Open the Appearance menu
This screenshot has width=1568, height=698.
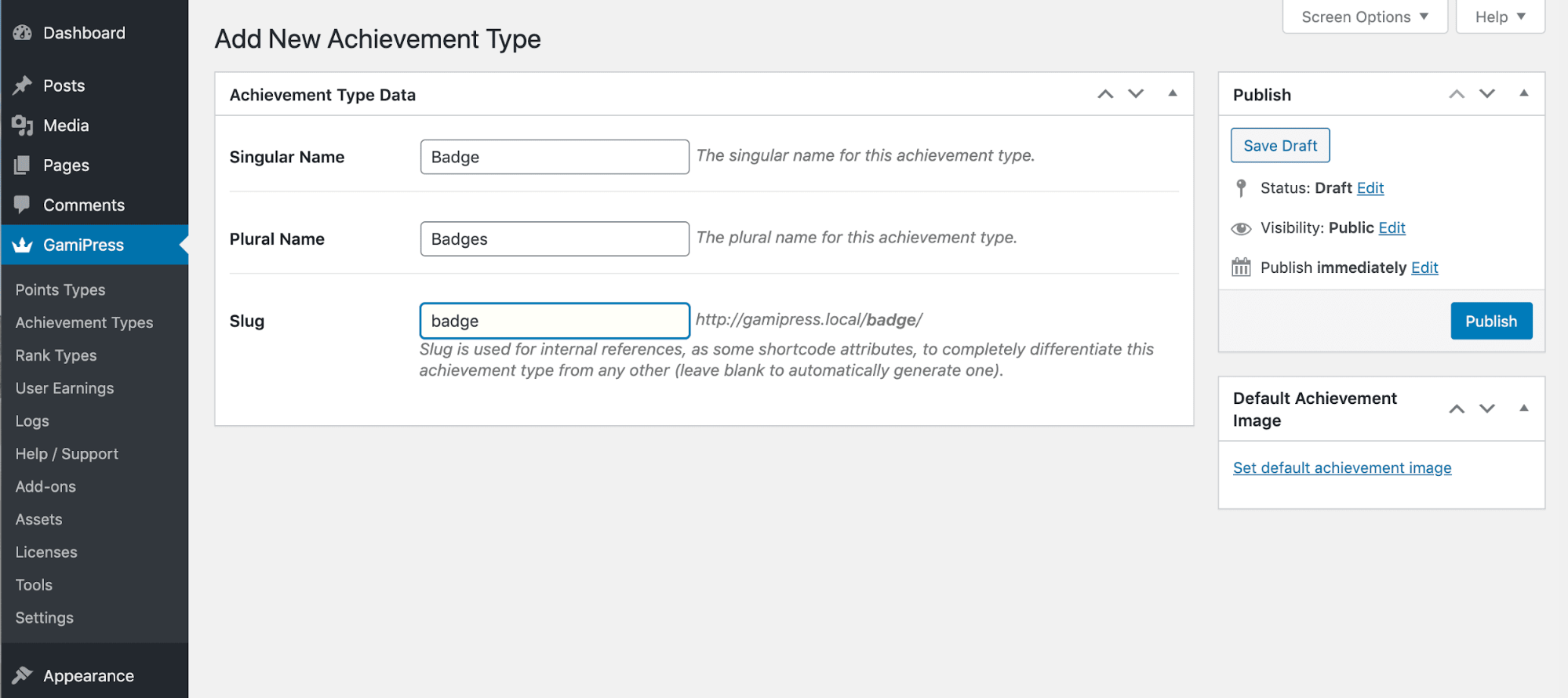(94, 675)
